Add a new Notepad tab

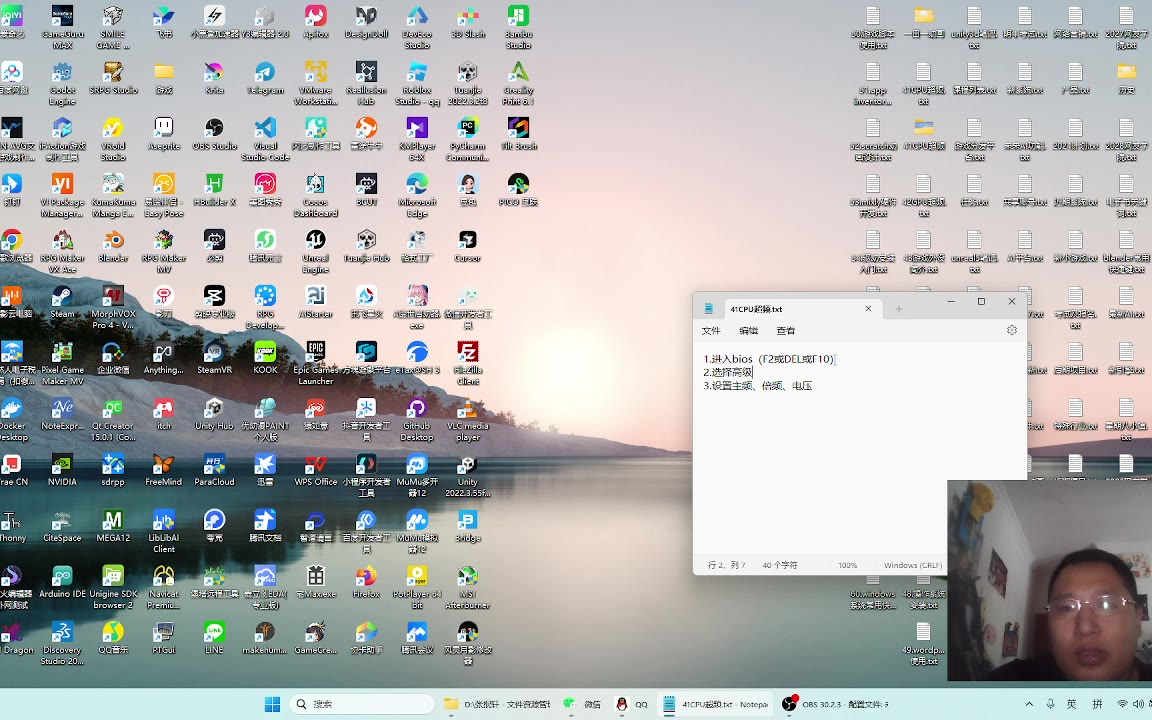point(899,309)
